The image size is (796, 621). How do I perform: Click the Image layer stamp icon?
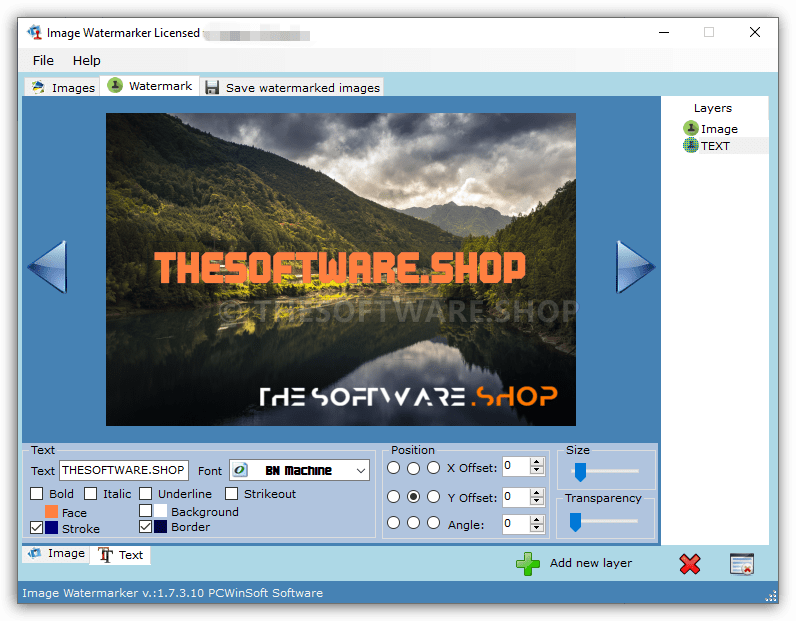(x=690, y=128)
